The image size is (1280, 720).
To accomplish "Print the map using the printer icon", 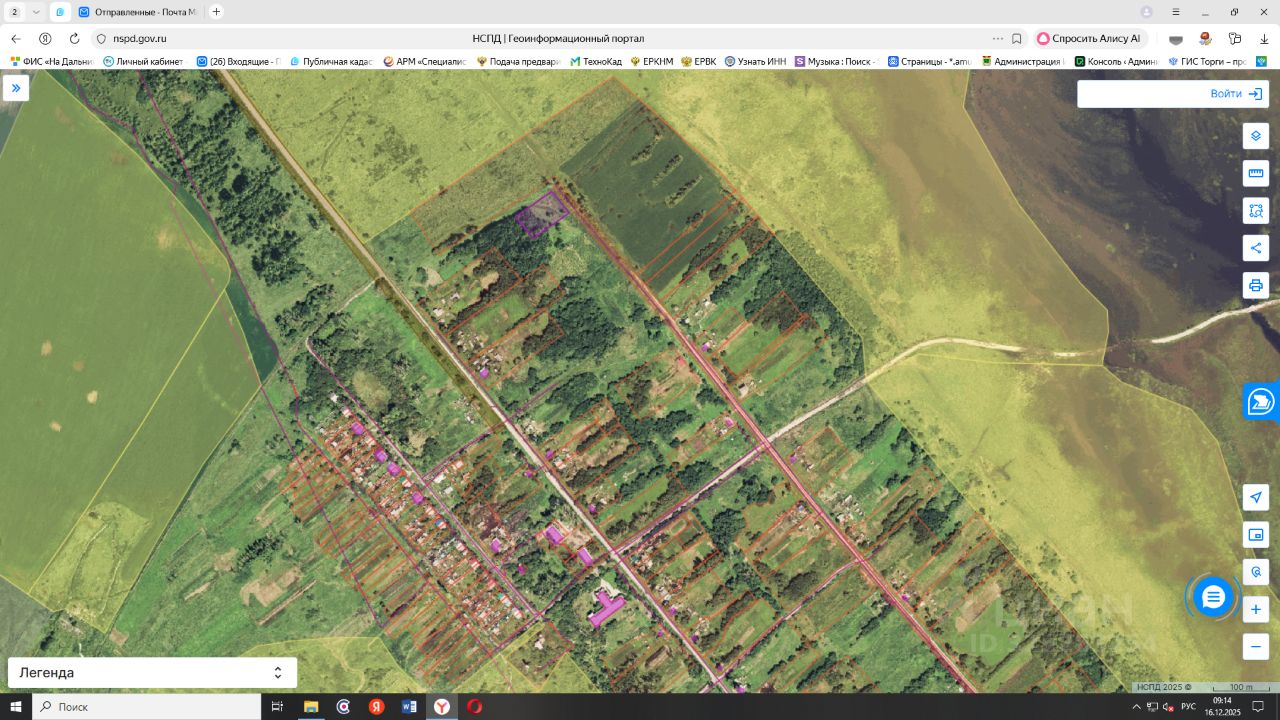I will point(1255,285).
